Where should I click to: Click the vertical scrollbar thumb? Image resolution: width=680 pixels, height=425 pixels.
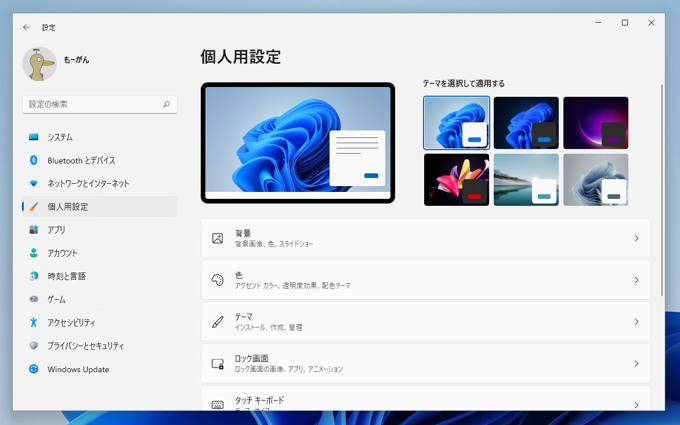tap(662, 190)
